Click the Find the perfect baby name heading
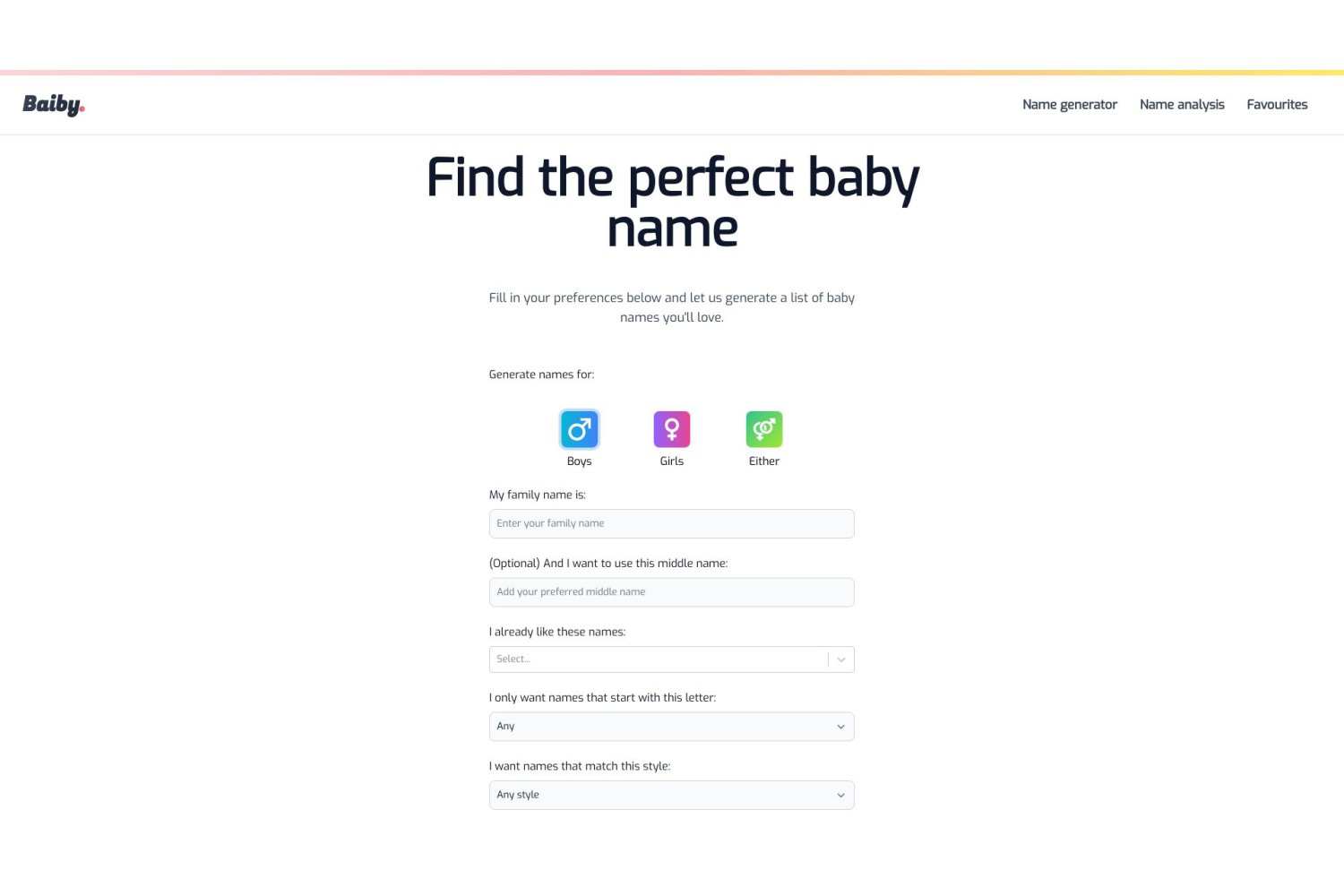 (672, 202)
